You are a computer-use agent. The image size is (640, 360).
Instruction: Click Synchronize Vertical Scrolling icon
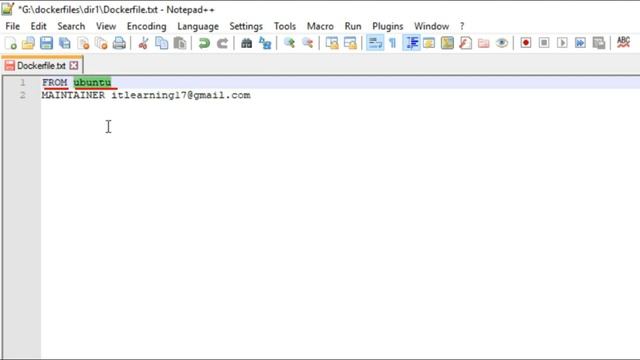pyautogui.click(x=332, y=43)
